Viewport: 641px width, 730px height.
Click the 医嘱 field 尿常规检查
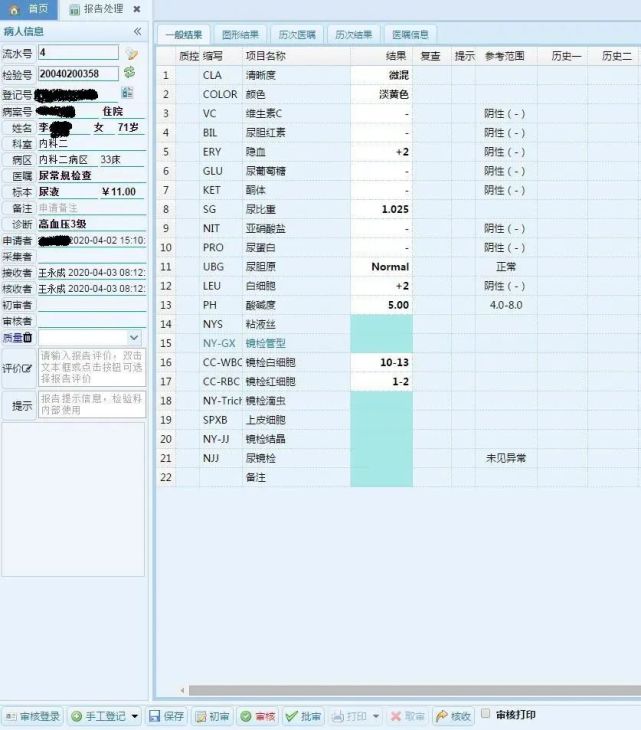[92, 176]
